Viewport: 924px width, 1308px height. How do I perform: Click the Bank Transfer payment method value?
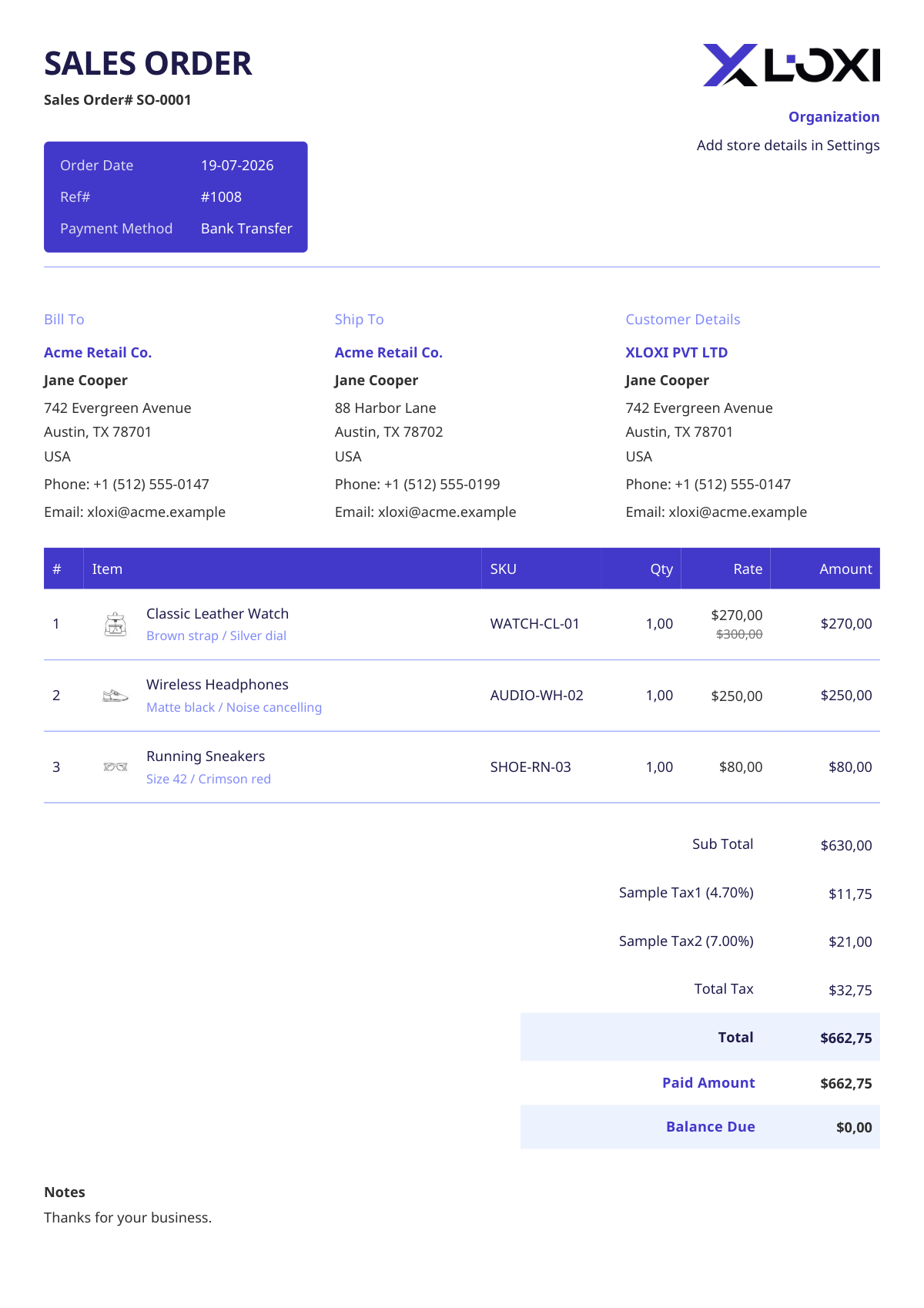[x=246, y=228]
